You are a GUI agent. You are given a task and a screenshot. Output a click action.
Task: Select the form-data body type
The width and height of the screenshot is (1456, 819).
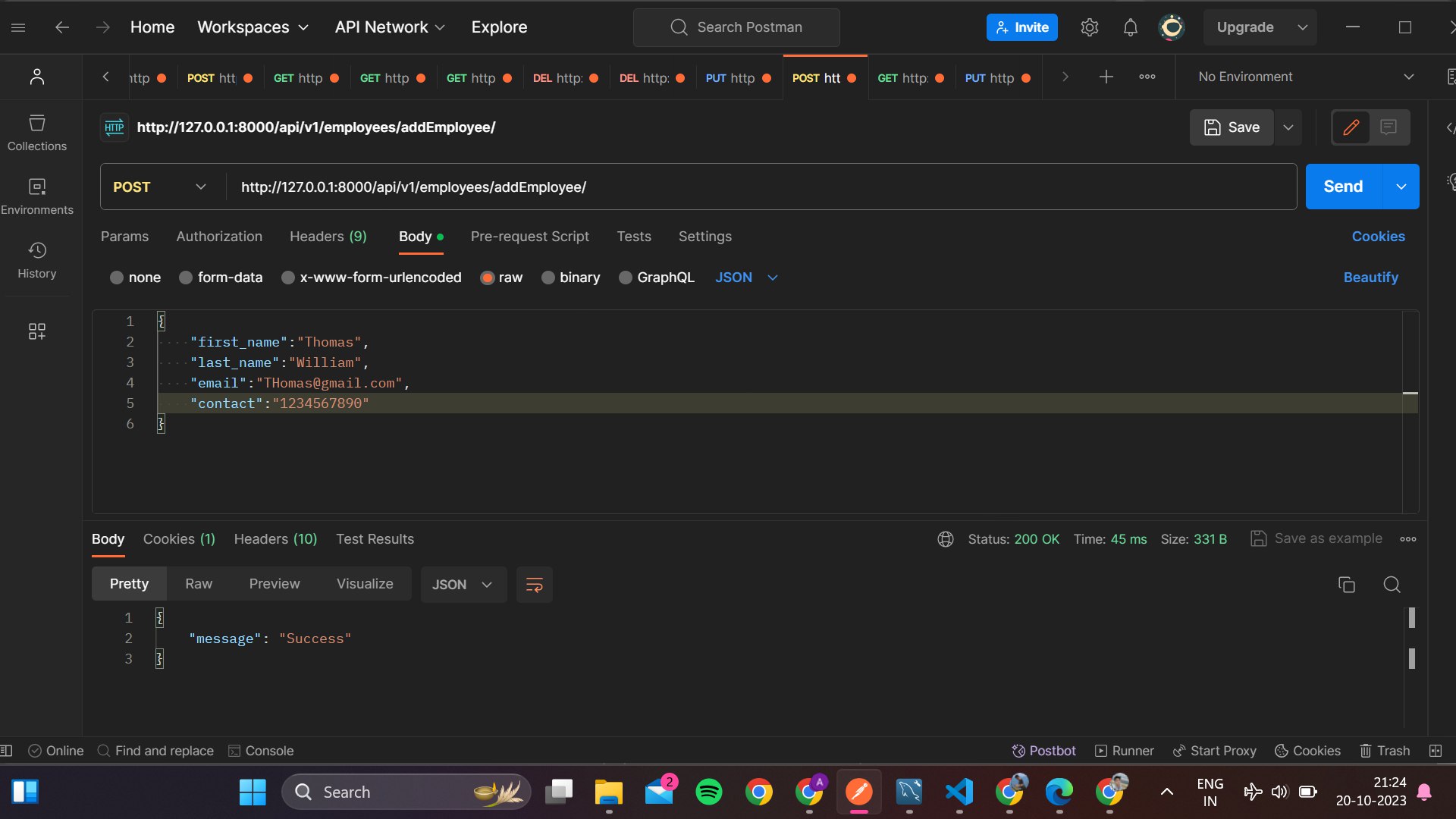pos(230,278)
